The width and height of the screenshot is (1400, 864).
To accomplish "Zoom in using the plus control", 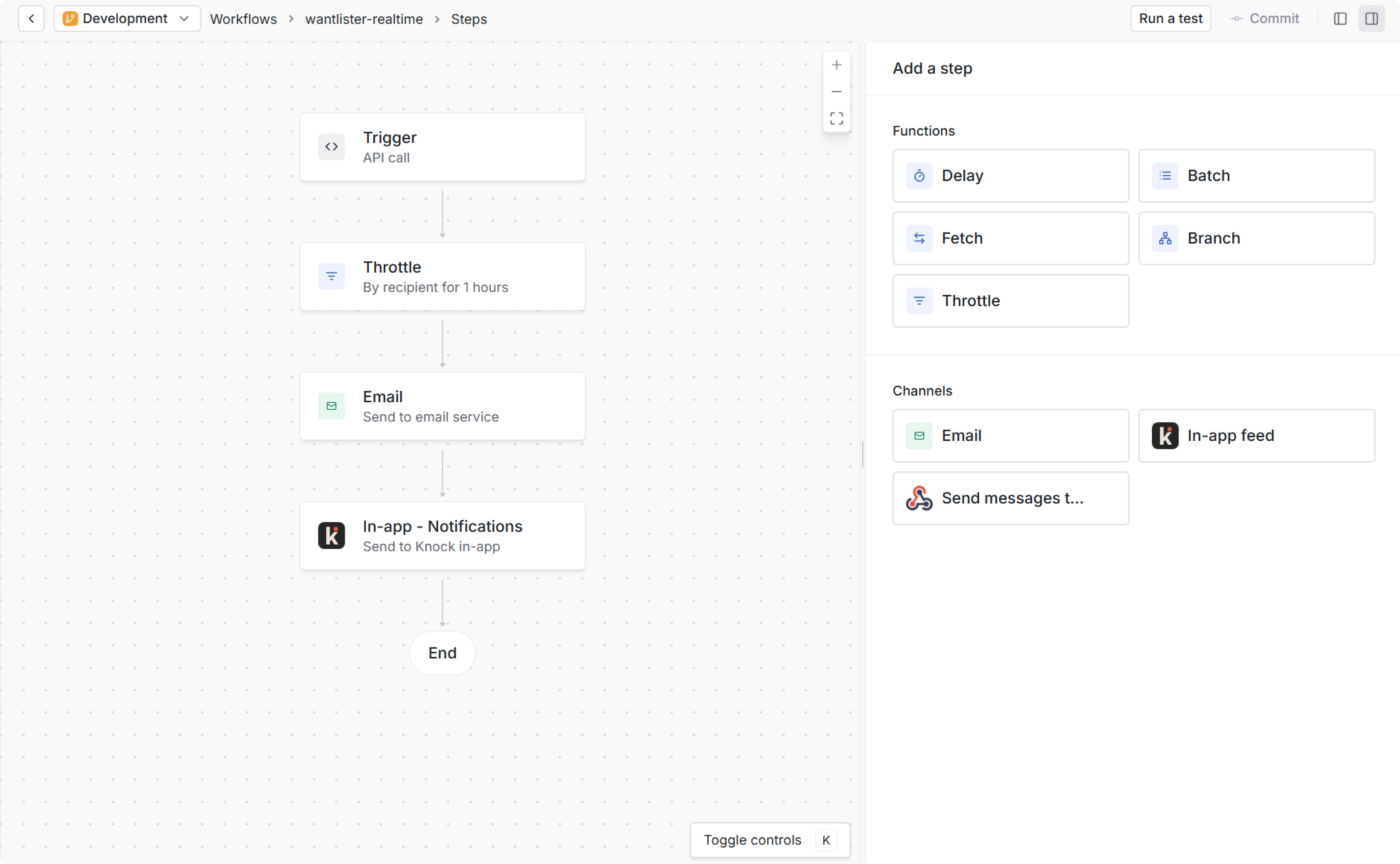I will pyautogui.click(x=836, y=64).
